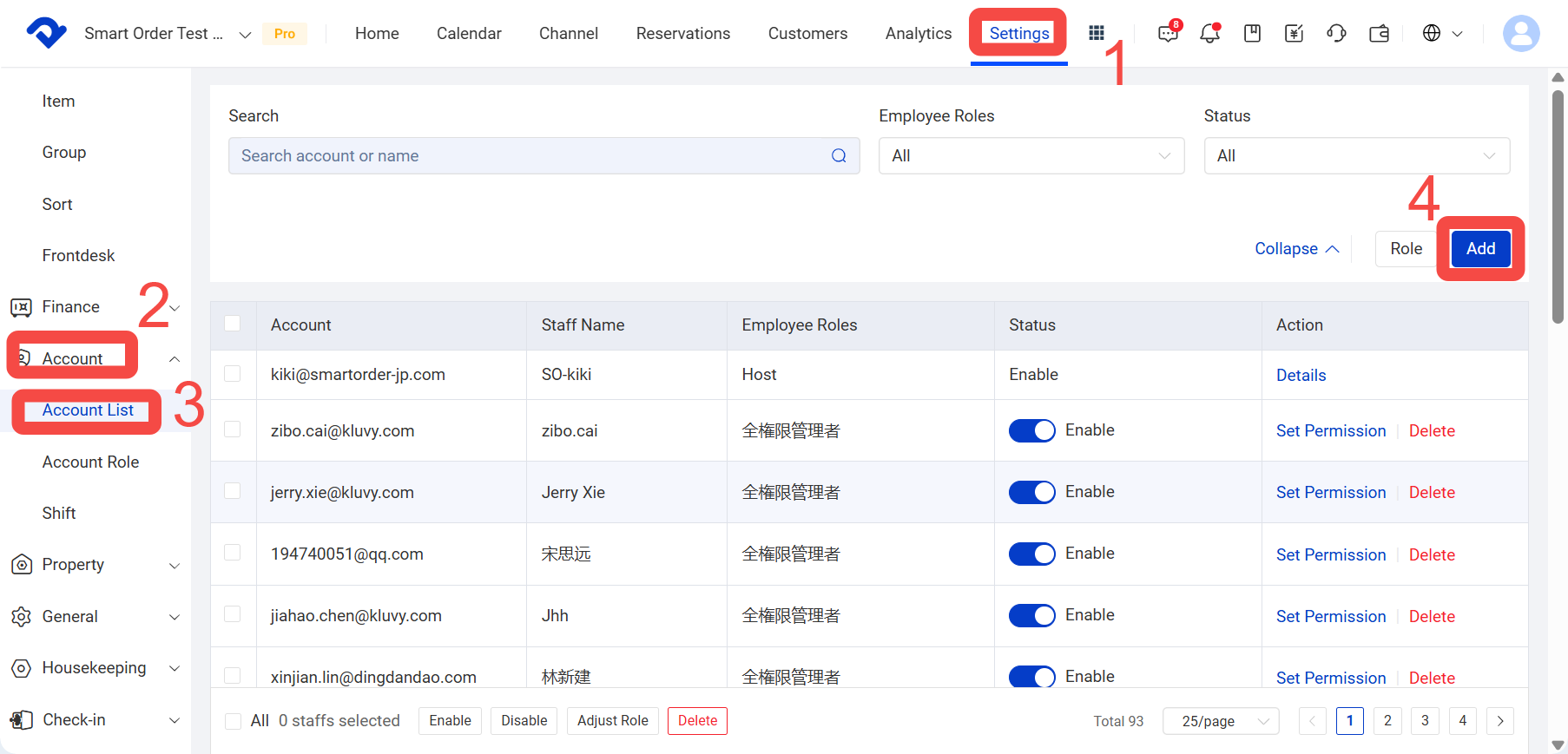The image size is (1568, 754).
Task: Open the Reservations tab
Action: (683, 33)
